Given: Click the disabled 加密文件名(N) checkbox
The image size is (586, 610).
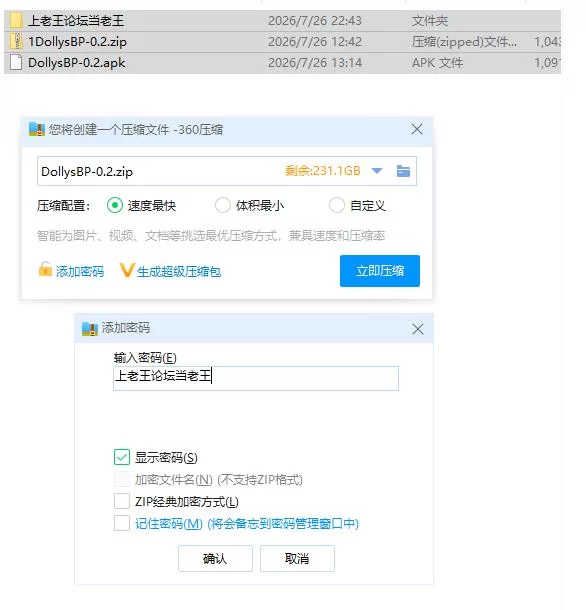Looking at the screenshot, I should pos(122,479).
